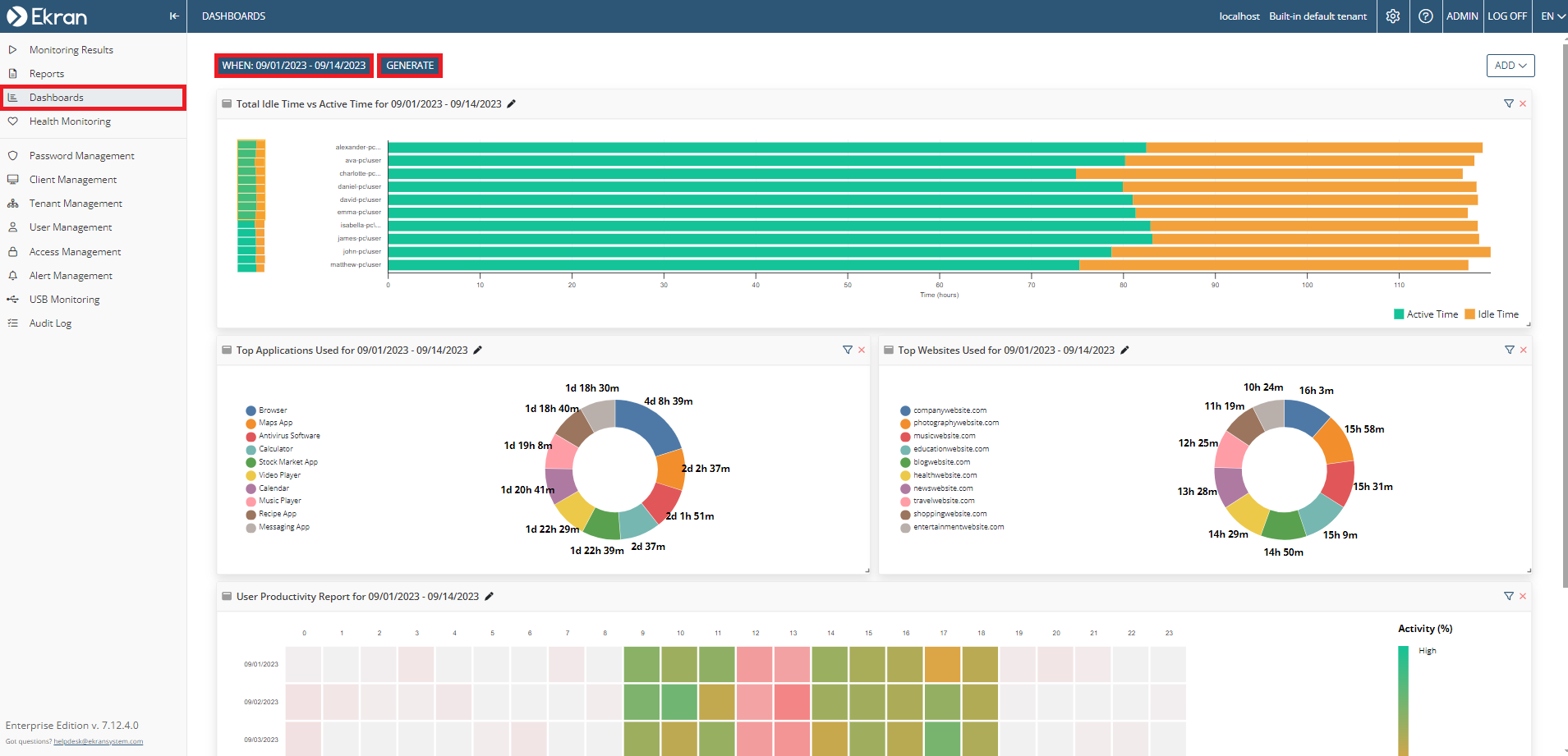This screenshot has width=1568, height=756.
Task: Collapse the Top Applications Used widget
Action: click(227, 350)
